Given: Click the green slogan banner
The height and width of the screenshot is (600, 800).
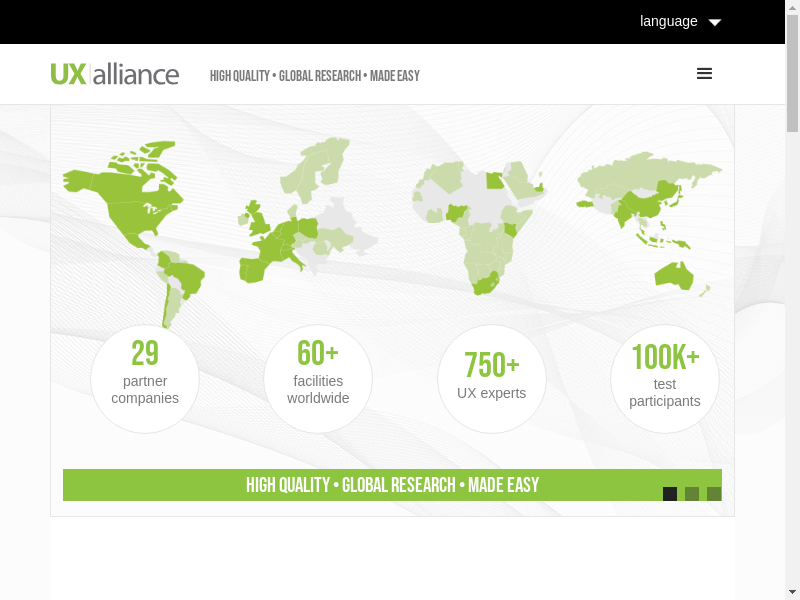Looking at the screenshot, I should pyautogui.click(x=392, y=485).
